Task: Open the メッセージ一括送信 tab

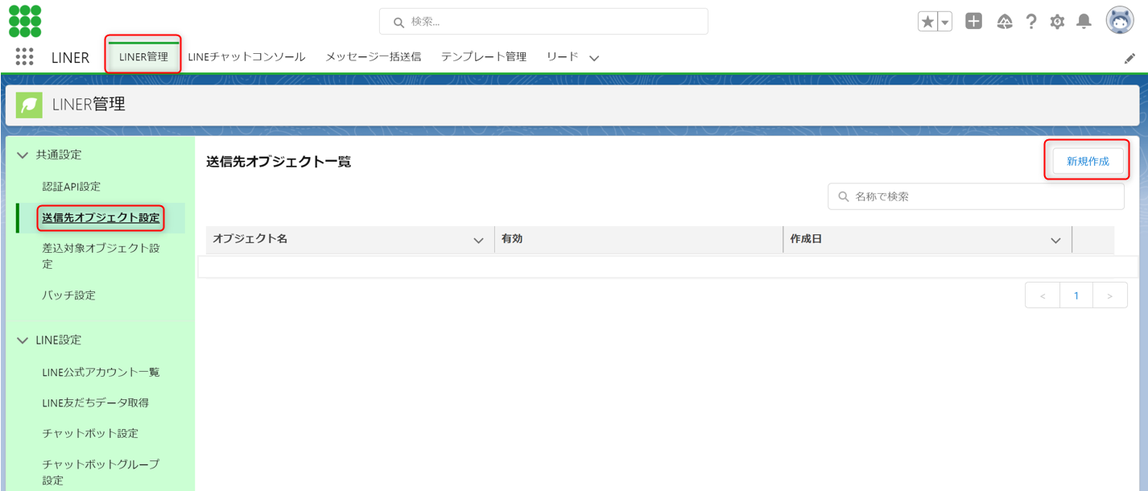Action: pos(373,57)
